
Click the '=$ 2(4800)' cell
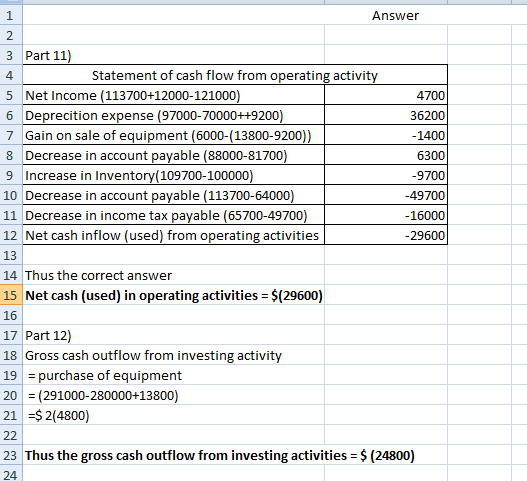tap(173, 415)
